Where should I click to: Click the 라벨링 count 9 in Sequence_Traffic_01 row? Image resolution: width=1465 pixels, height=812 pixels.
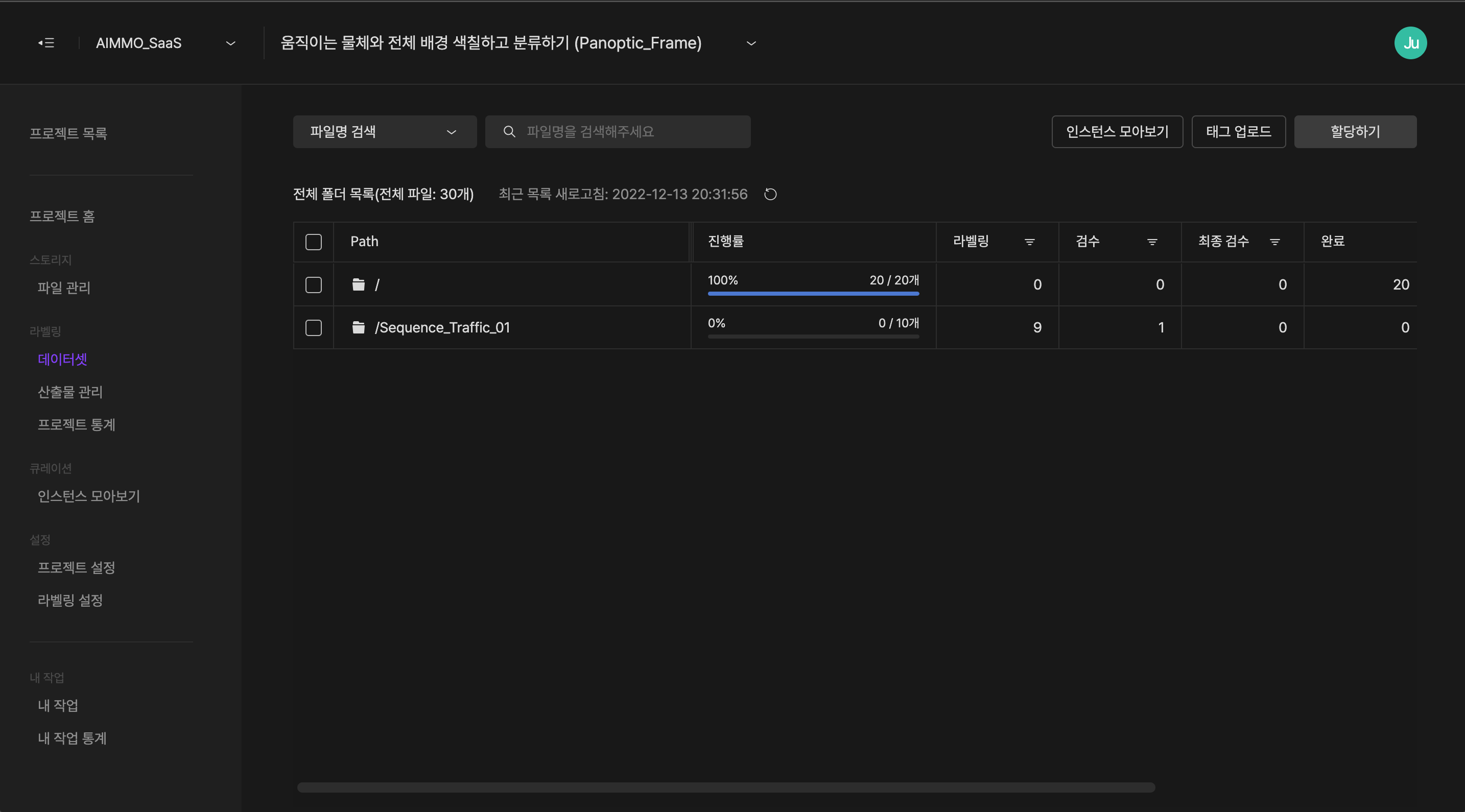(1037, 327)
